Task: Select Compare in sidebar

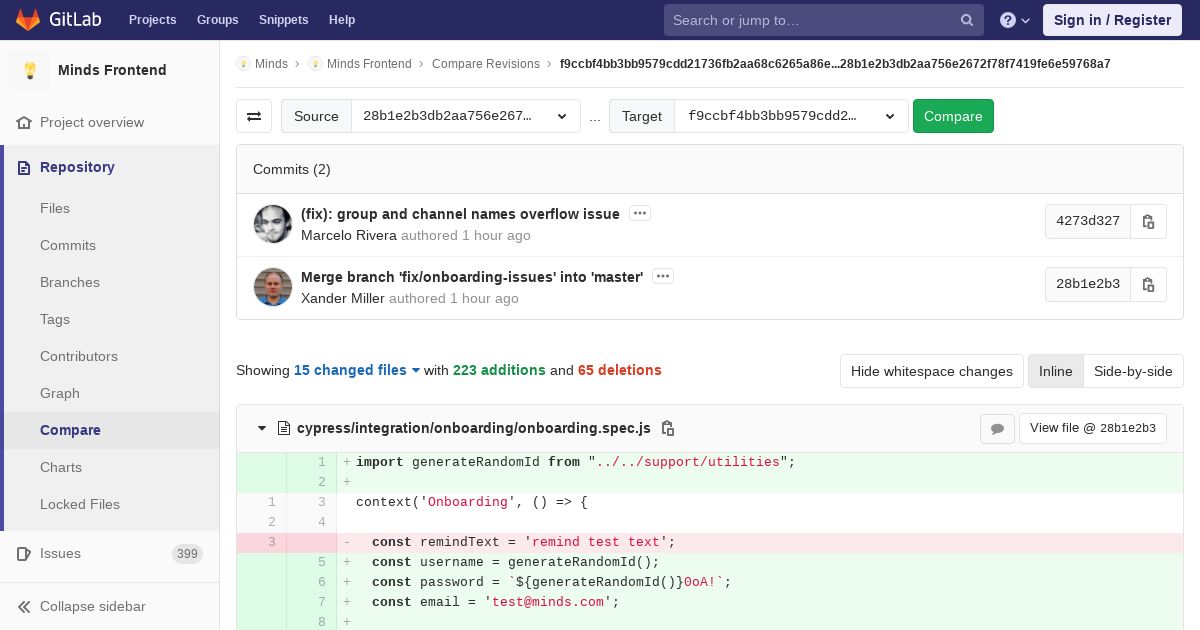Action: [112, 430]
